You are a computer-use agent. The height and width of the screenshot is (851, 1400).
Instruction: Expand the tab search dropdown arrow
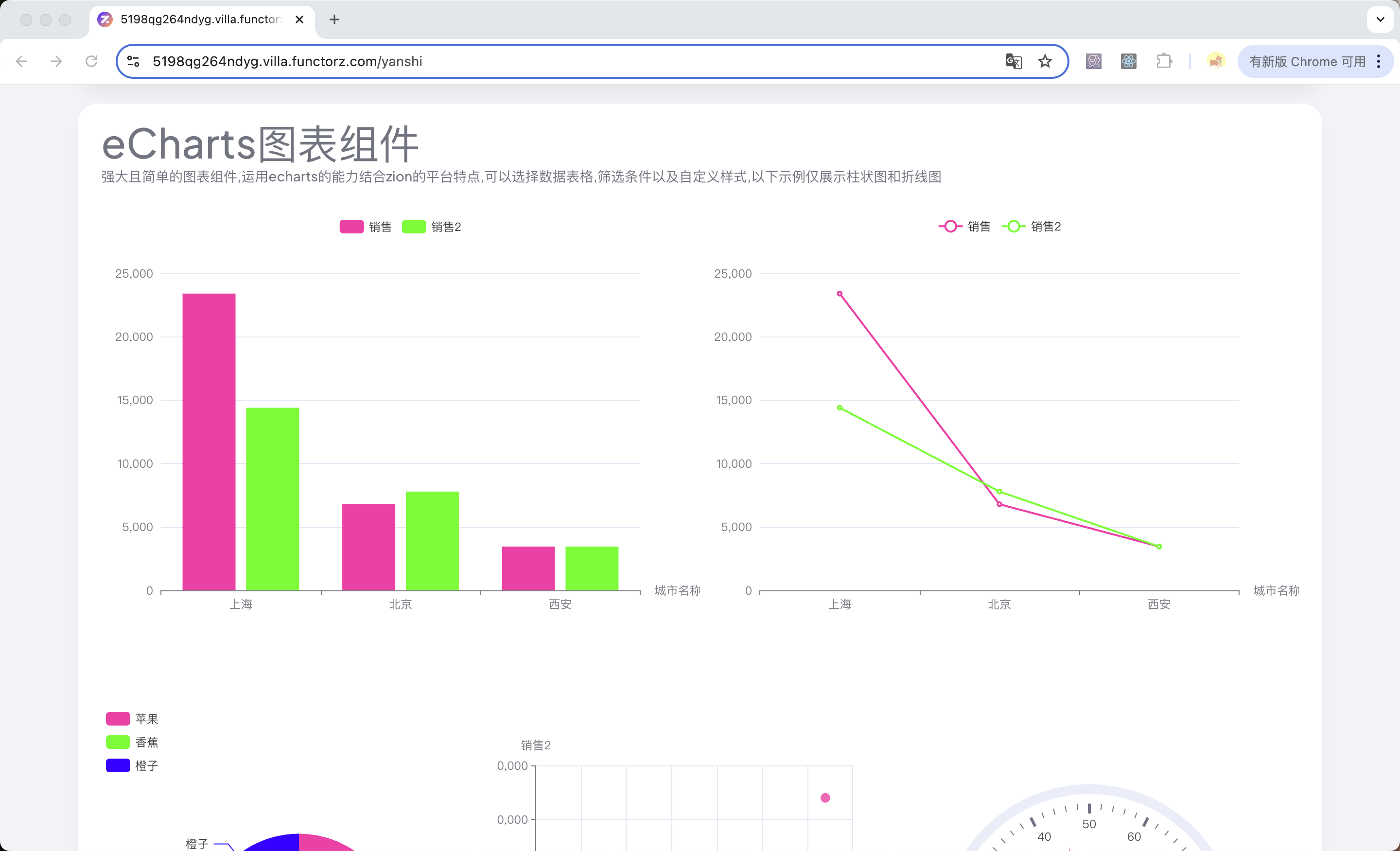point(1380,20)
